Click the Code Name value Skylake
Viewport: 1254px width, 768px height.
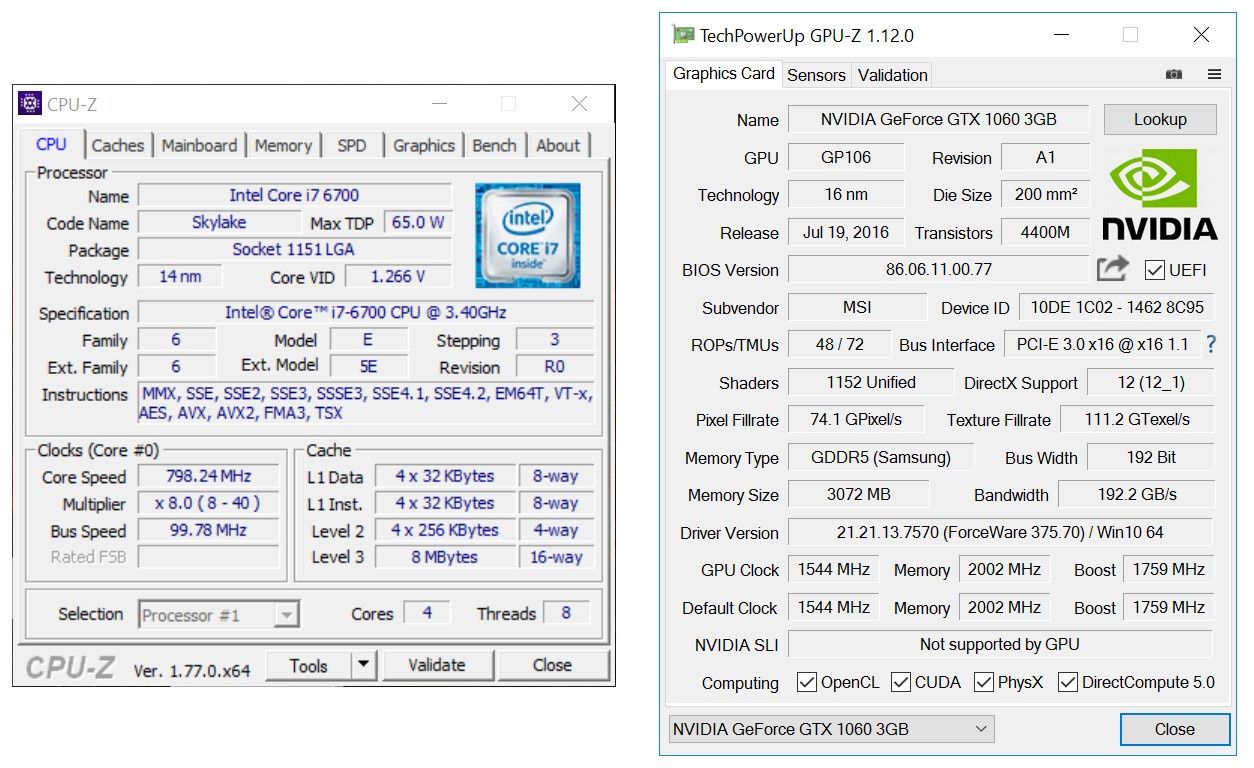[x=219, y=222]
